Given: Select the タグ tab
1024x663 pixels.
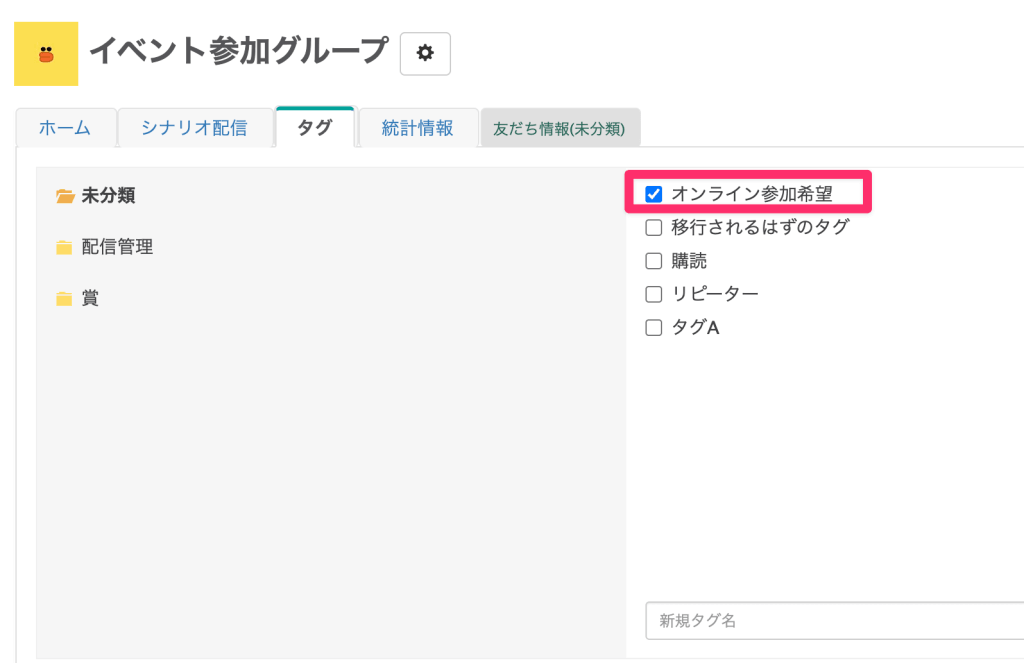Looking at the screenshot, I should coord(315,127).
